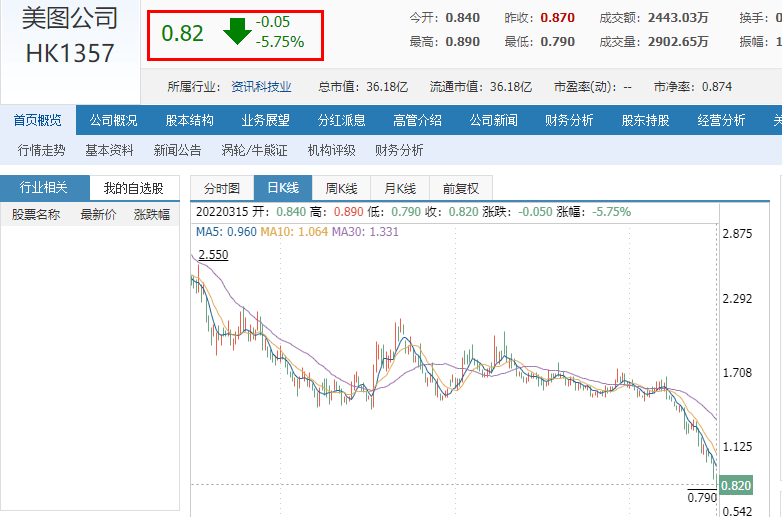The height and width of the screenshot is (517, 782).
Task: Select the 周K线 chart tab
Action: click(x=341, y=188)
